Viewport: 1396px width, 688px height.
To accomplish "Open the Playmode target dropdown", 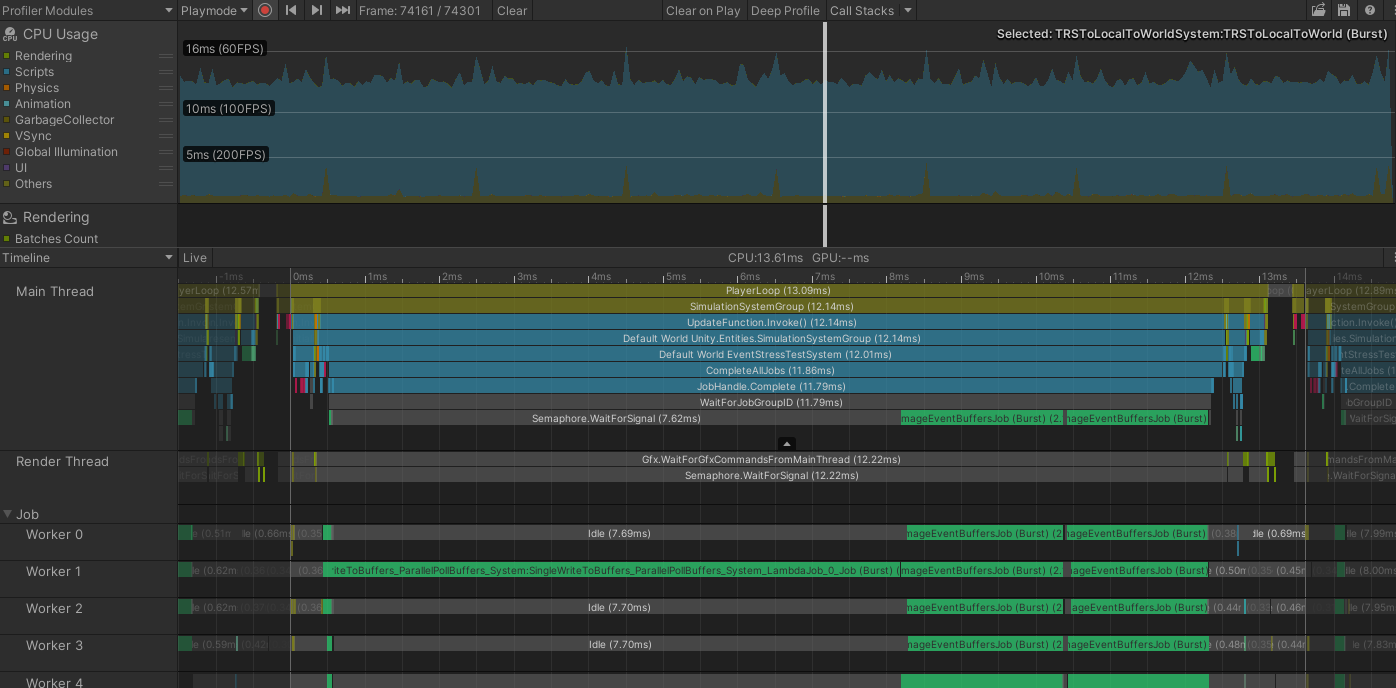I will pyautogui.click(x=214, y=10).
